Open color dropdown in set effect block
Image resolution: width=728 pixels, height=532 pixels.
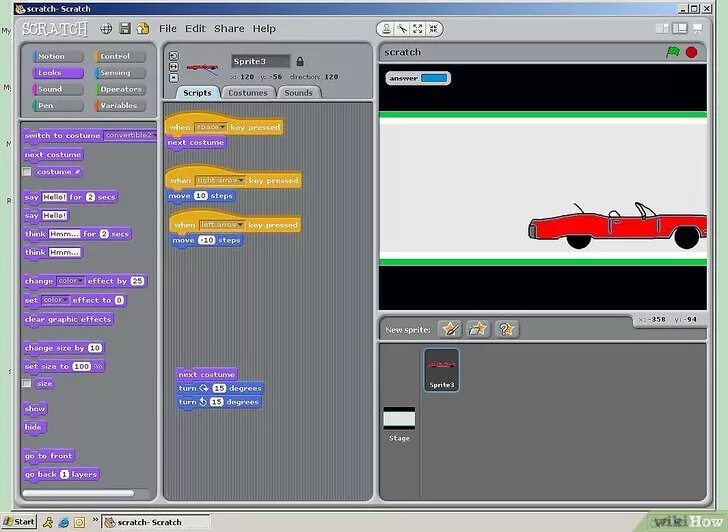(x=56, y=300)
